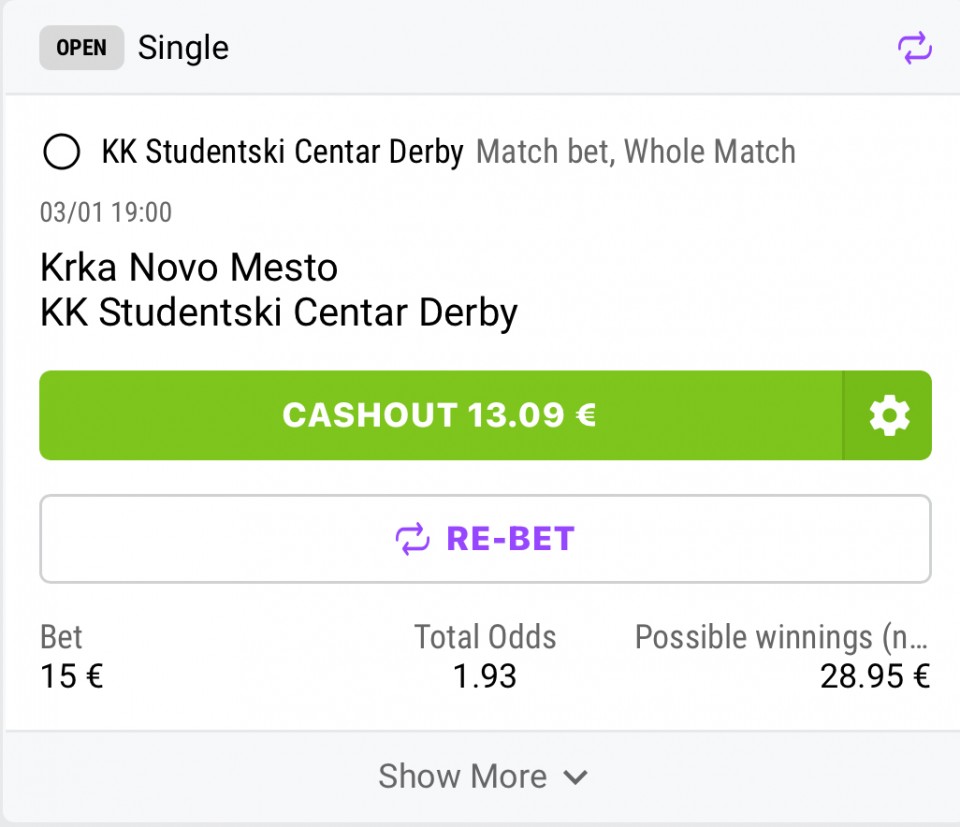
Task: Click the OPEN status badge
Action: pyautogui.click(x=81, y=48)
